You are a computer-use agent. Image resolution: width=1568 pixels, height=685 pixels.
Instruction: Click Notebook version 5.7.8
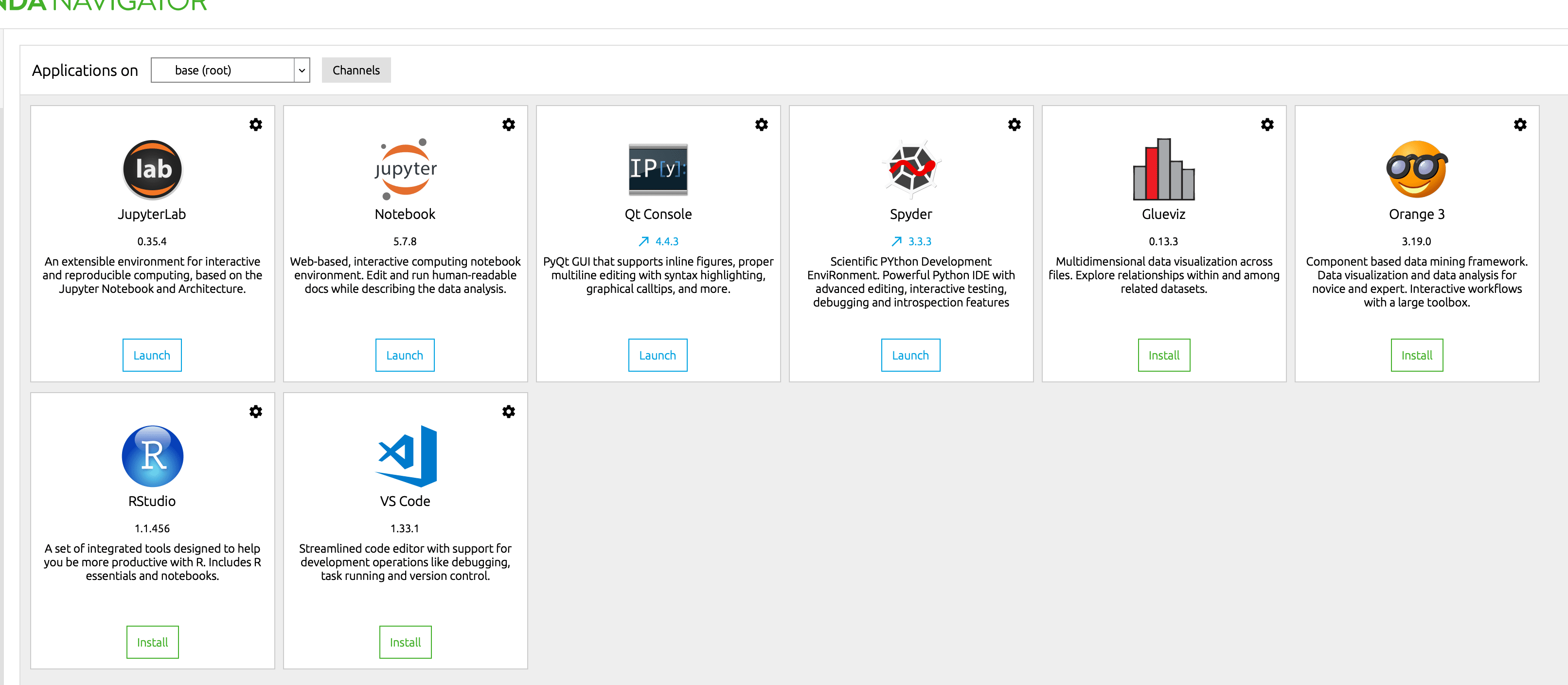[x=406, y=242]
